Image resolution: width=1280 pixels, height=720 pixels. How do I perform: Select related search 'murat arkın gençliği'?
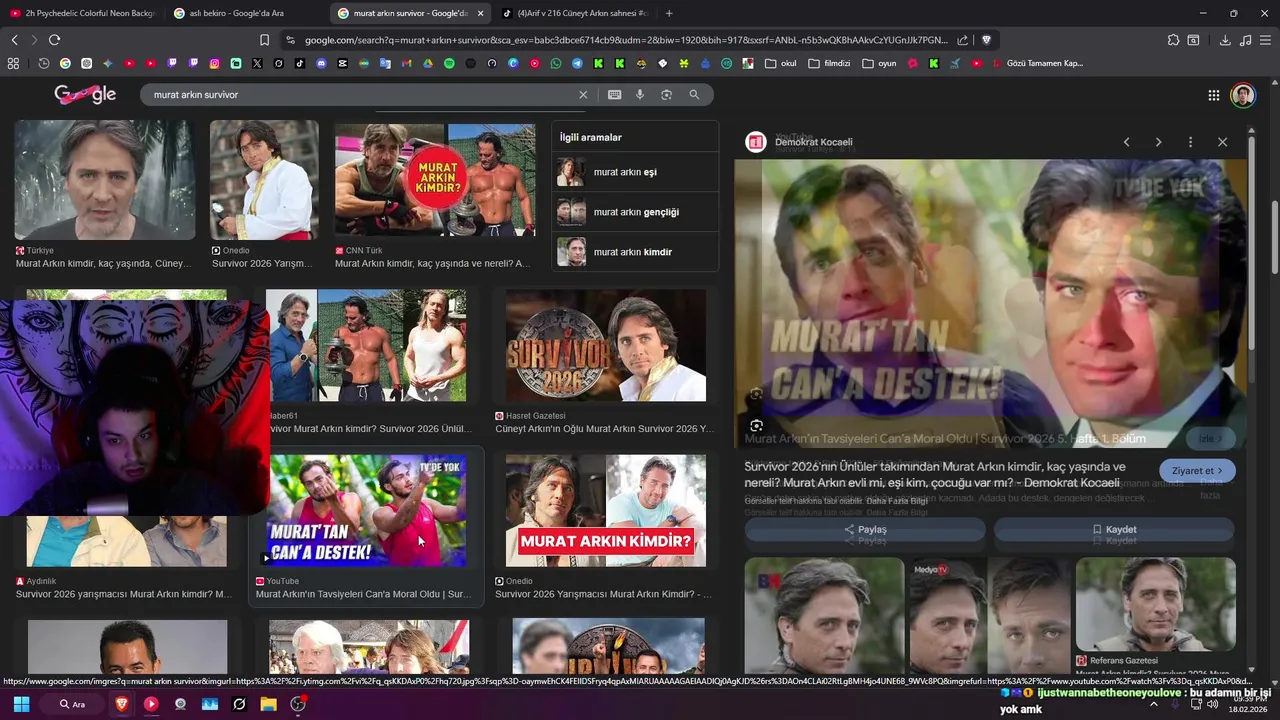[x=635, y=212]
